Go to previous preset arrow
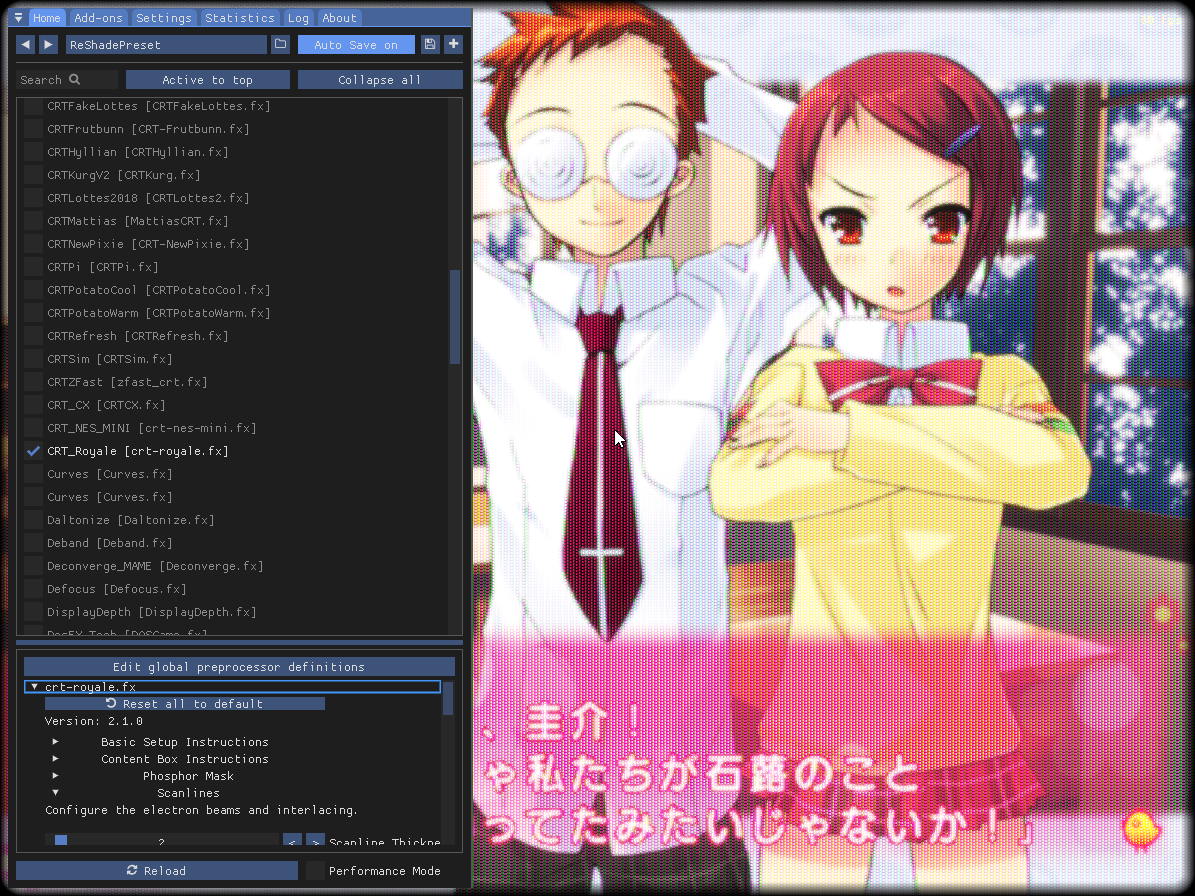The width and height of the screenshot is (1195, 896). point(25,44)
